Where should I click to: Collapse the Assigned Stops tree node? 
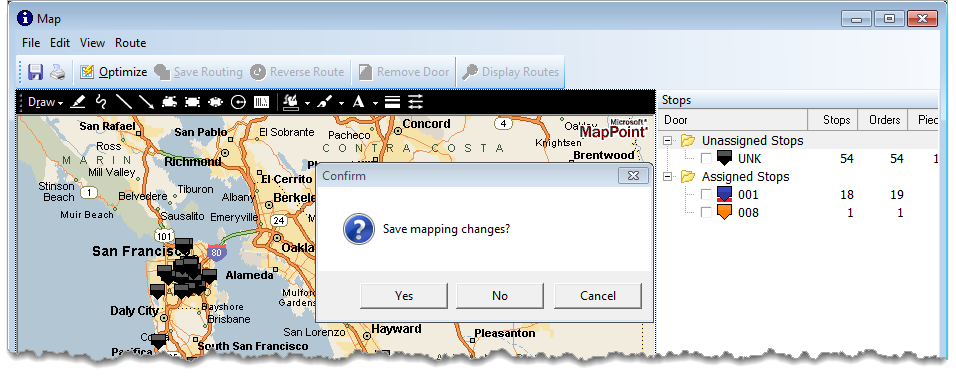[669, 177]
